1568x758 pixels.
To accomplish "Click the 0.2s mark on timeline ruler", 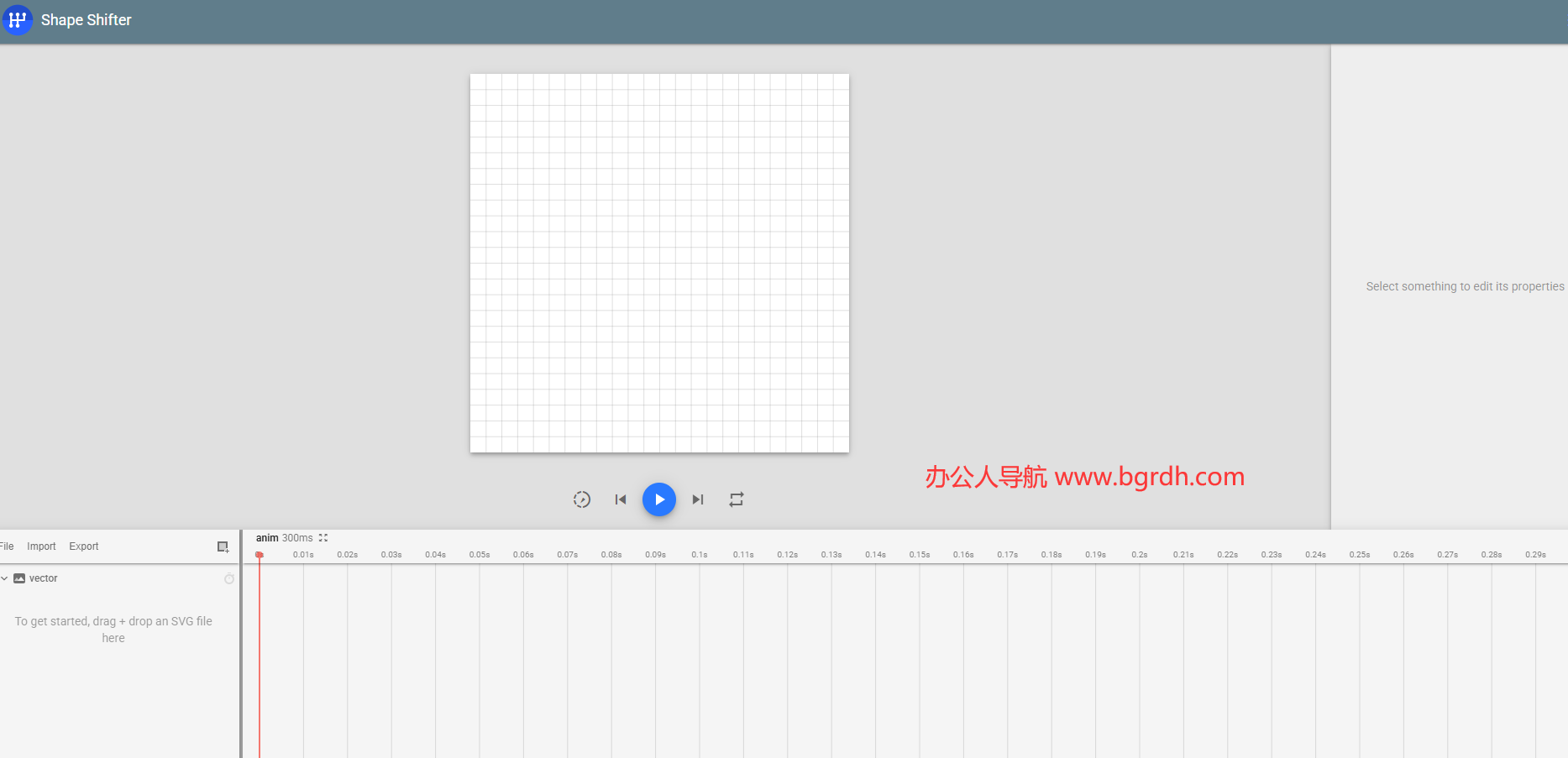I will click(1140, 555).
